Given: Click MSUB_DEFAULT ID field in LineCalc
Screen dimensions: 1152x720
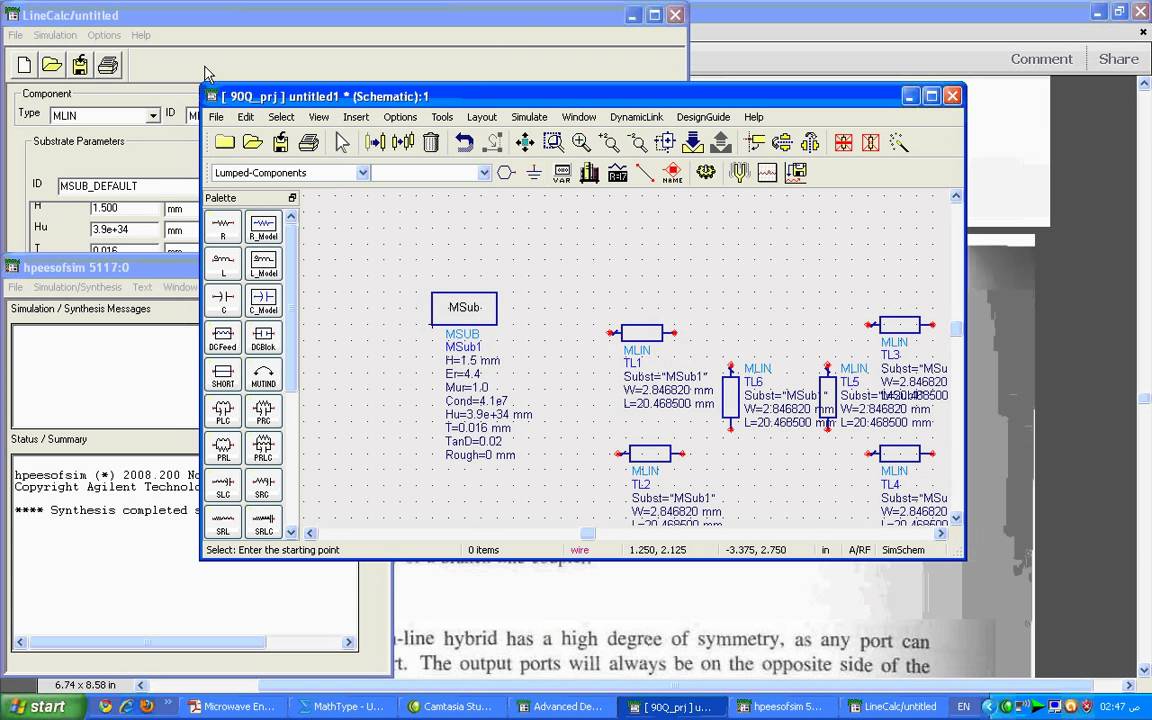Looking at the screenshot, I should (128, 186).
